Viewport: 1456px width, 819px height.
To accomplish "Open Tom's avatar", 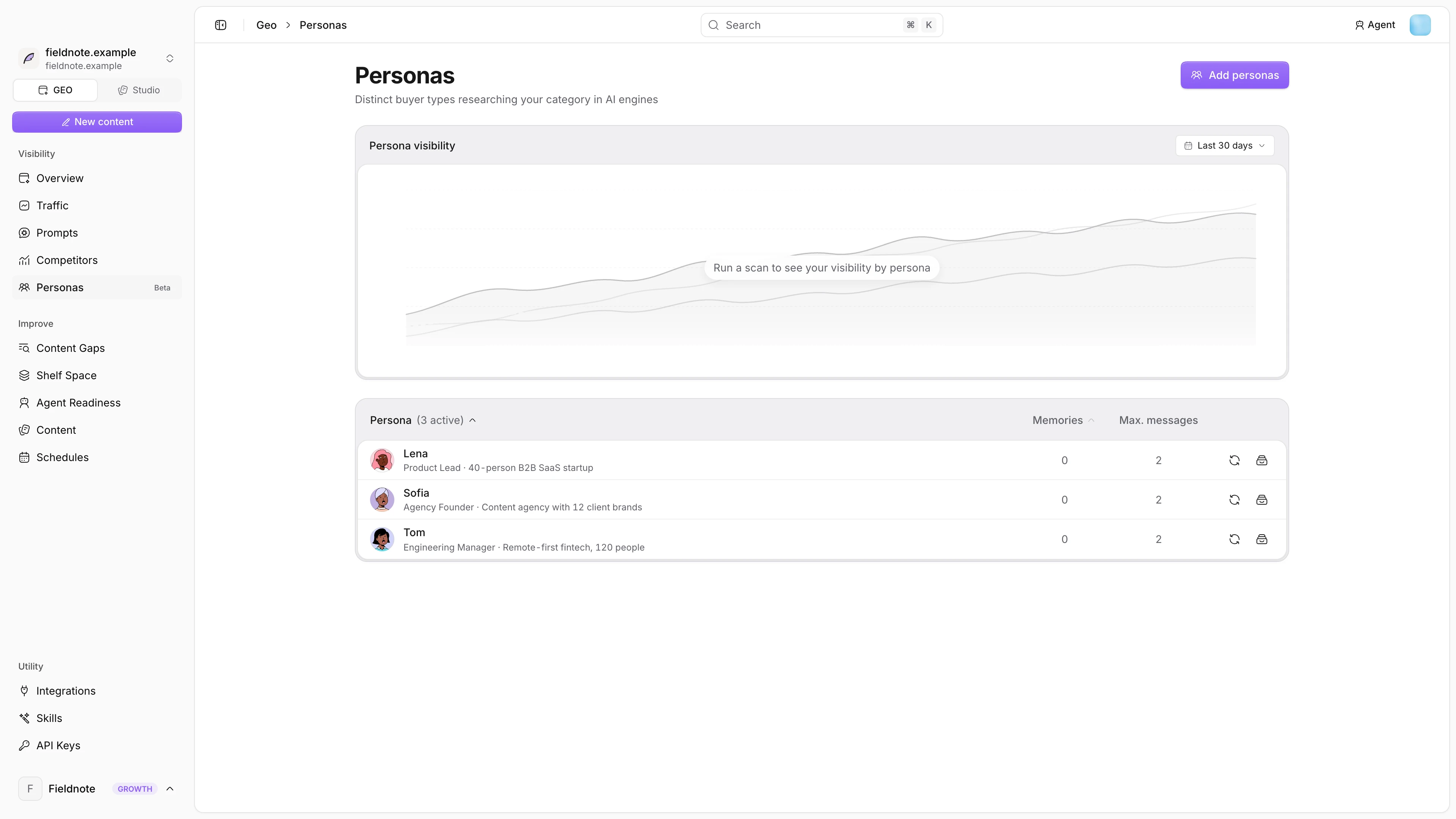I will pyautogui.click(x=382, y=539).
